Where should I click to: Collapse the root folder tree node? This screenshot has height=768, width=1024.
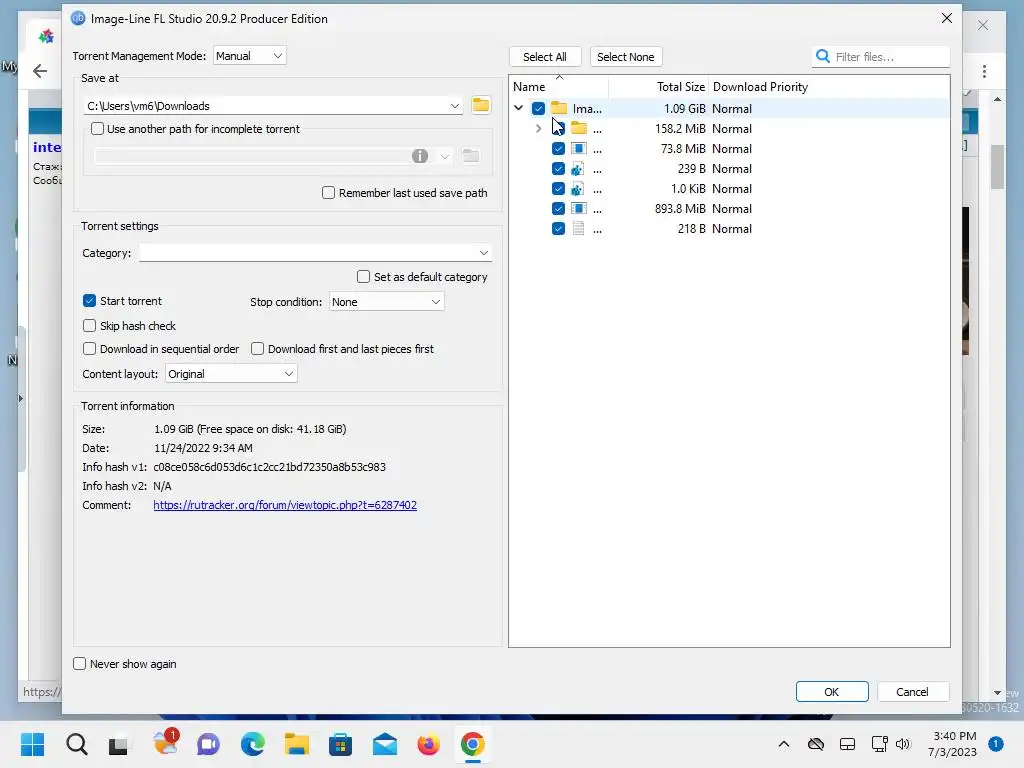pos(519,108)
